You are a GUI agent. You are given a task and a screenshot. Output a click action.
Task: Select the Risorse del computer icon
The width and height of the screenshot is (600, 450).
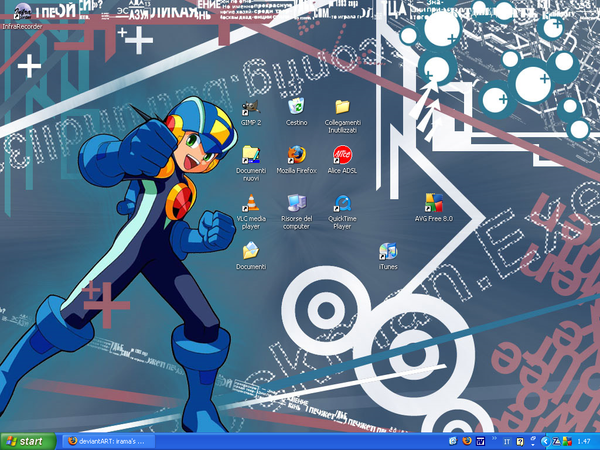297,212
